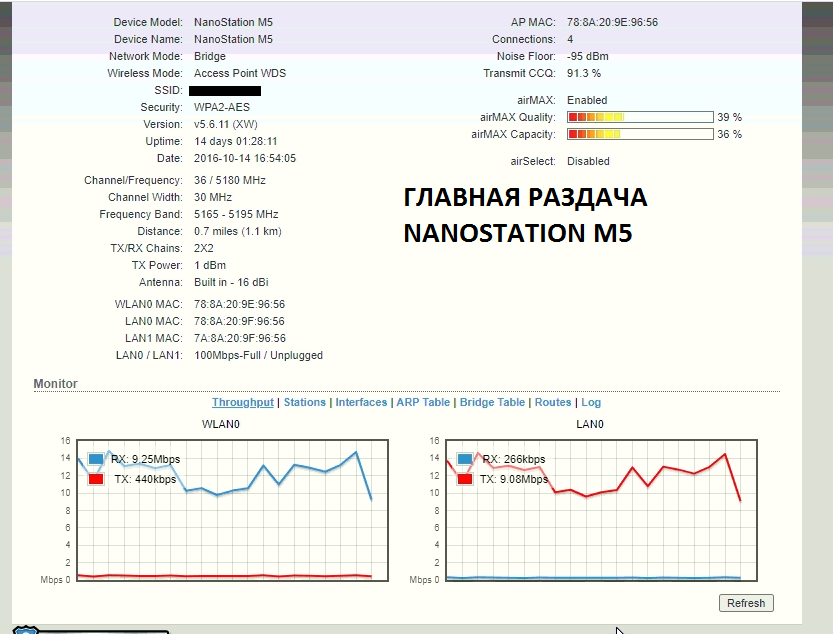Click the Date value 2016-10-14 16:54:05
The height and width of the screenshot is (634, 833).
[x=245, y=158]
